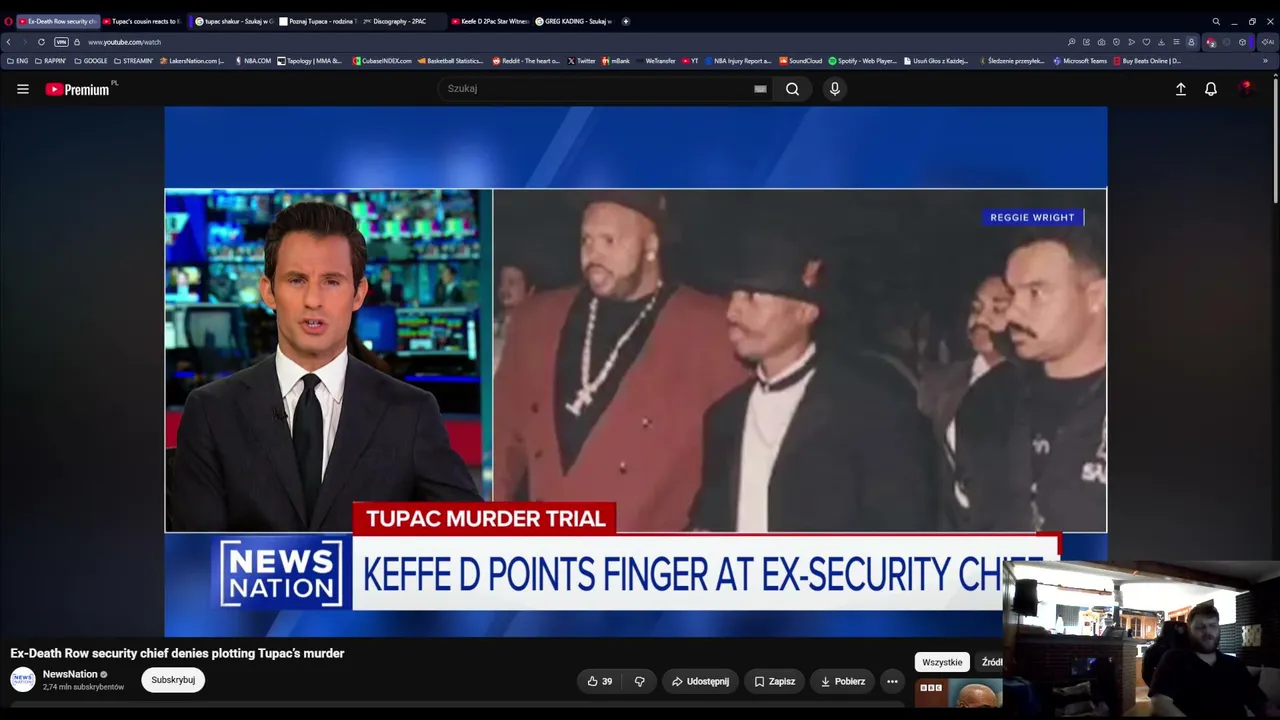Open the Basketball Statistics bookmark

point(451,61)
